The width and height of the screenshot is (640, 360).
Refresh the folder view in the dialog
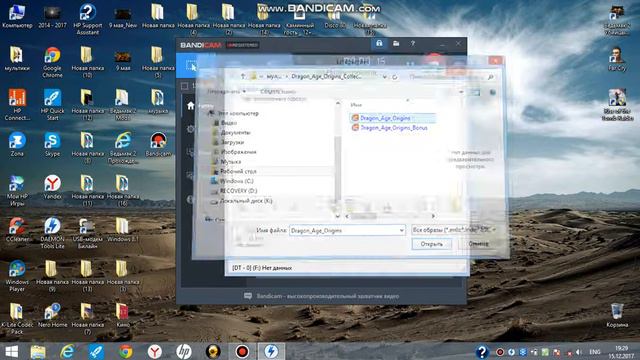(x=395, y=77)
